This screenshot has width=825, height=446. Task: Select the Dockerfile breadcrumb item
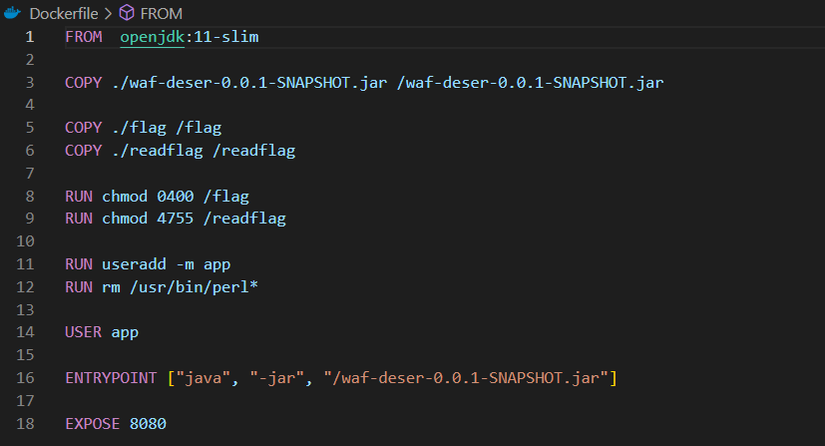click(x=64, y=14)
